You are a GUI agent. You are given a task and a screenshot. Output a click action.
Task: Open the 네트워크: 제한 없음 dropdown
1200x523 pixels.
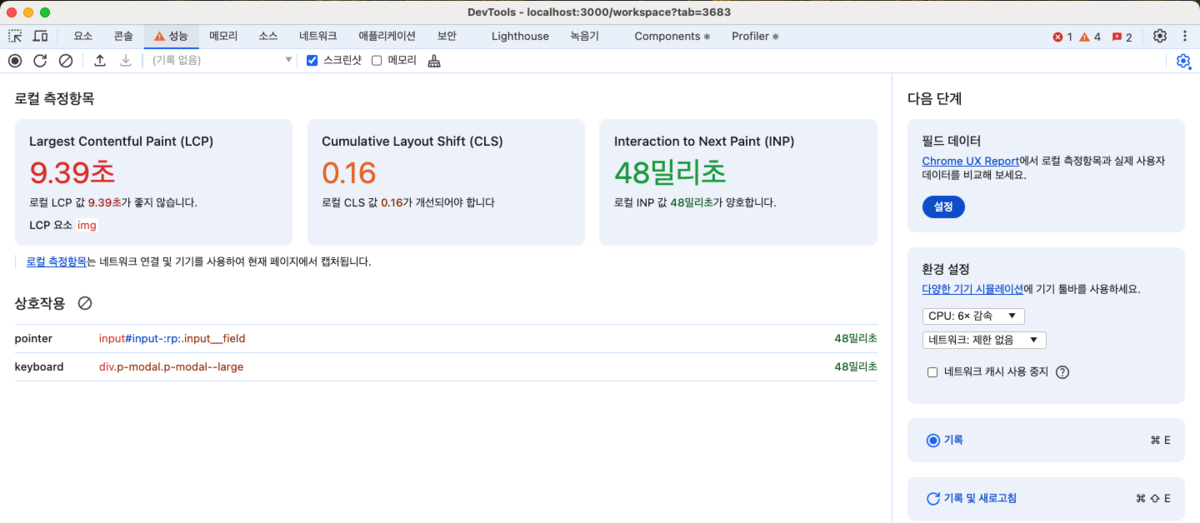click(x=984, y=340)
